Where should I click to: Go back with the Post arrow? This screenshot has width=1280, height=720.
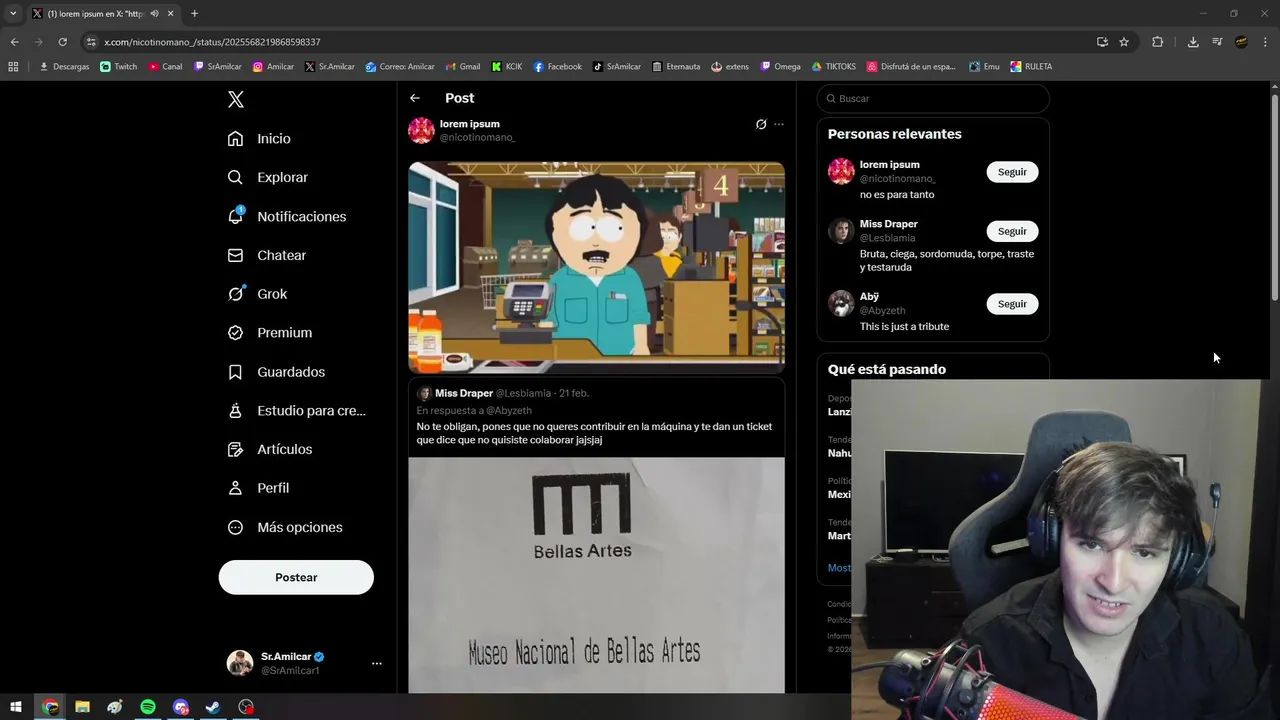pos(415,98)
